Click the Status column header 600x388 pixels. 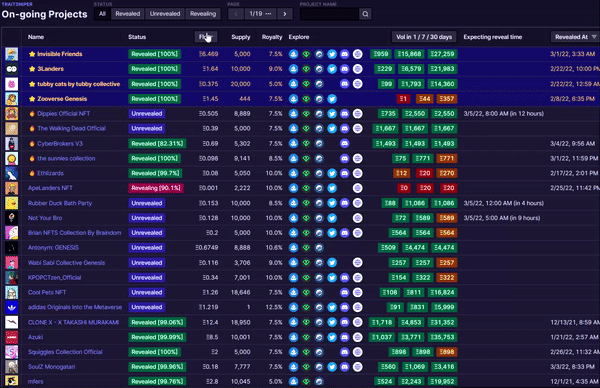pyautogui.click(x=137, y=37)
